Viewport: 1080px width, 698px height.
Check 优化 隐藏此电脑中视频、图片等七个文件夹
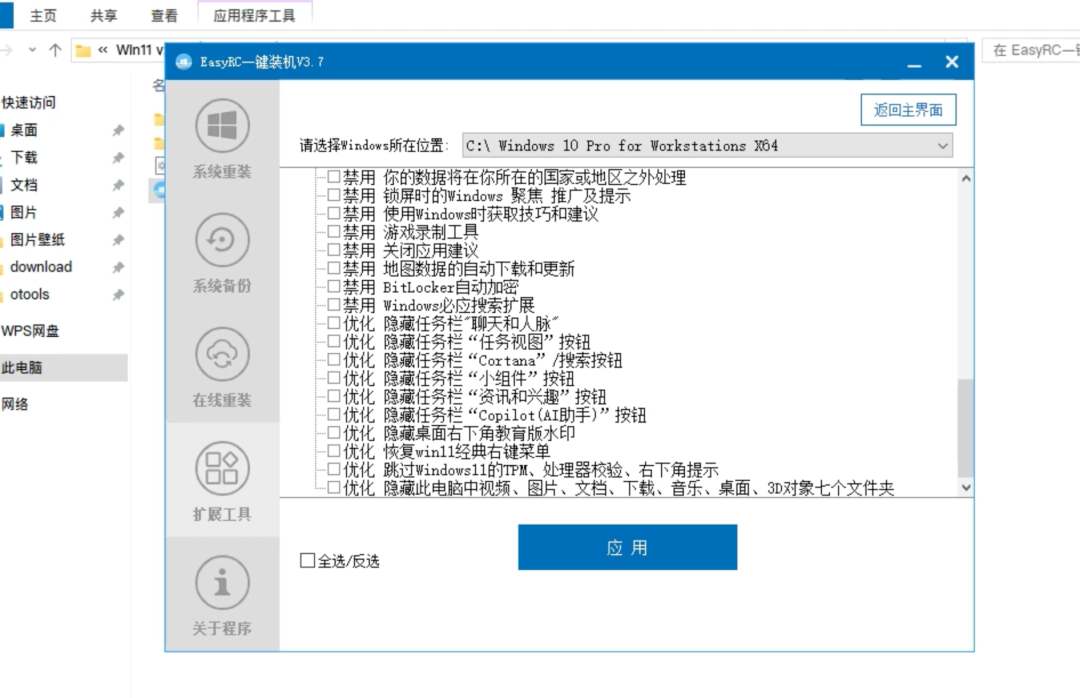(x=333, y=487)
